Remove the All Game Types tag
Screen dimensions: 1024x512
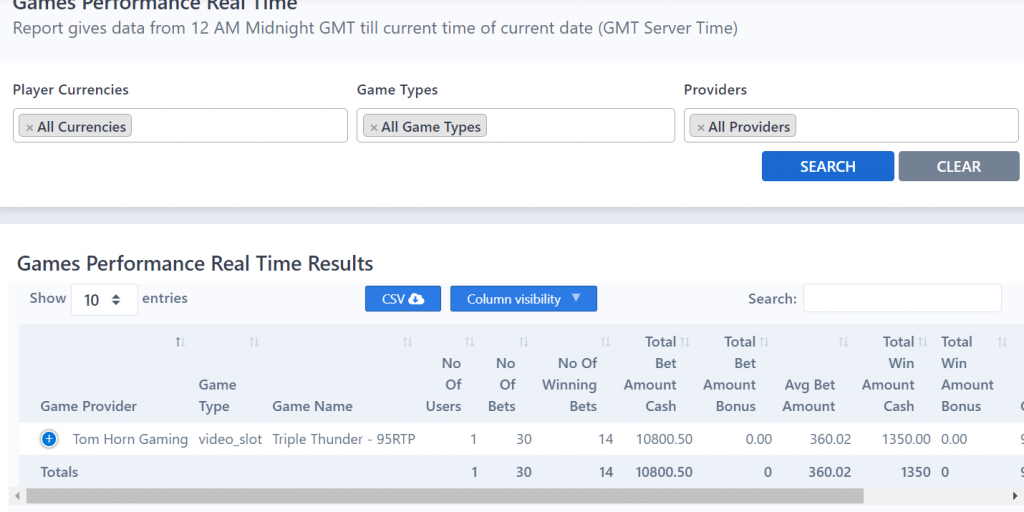click(x=374, y=128)
